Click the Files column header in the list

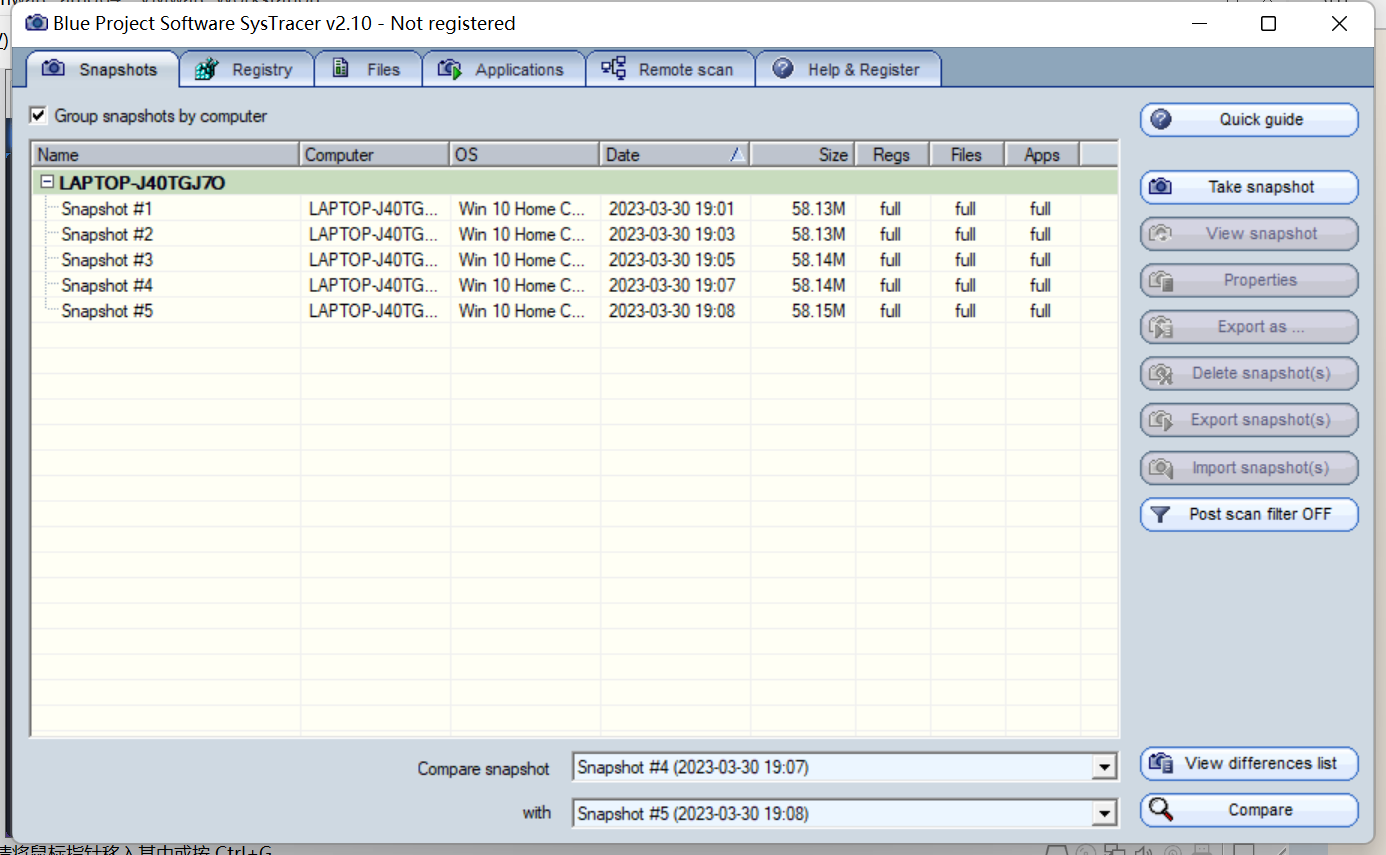[x=968, y=155]
